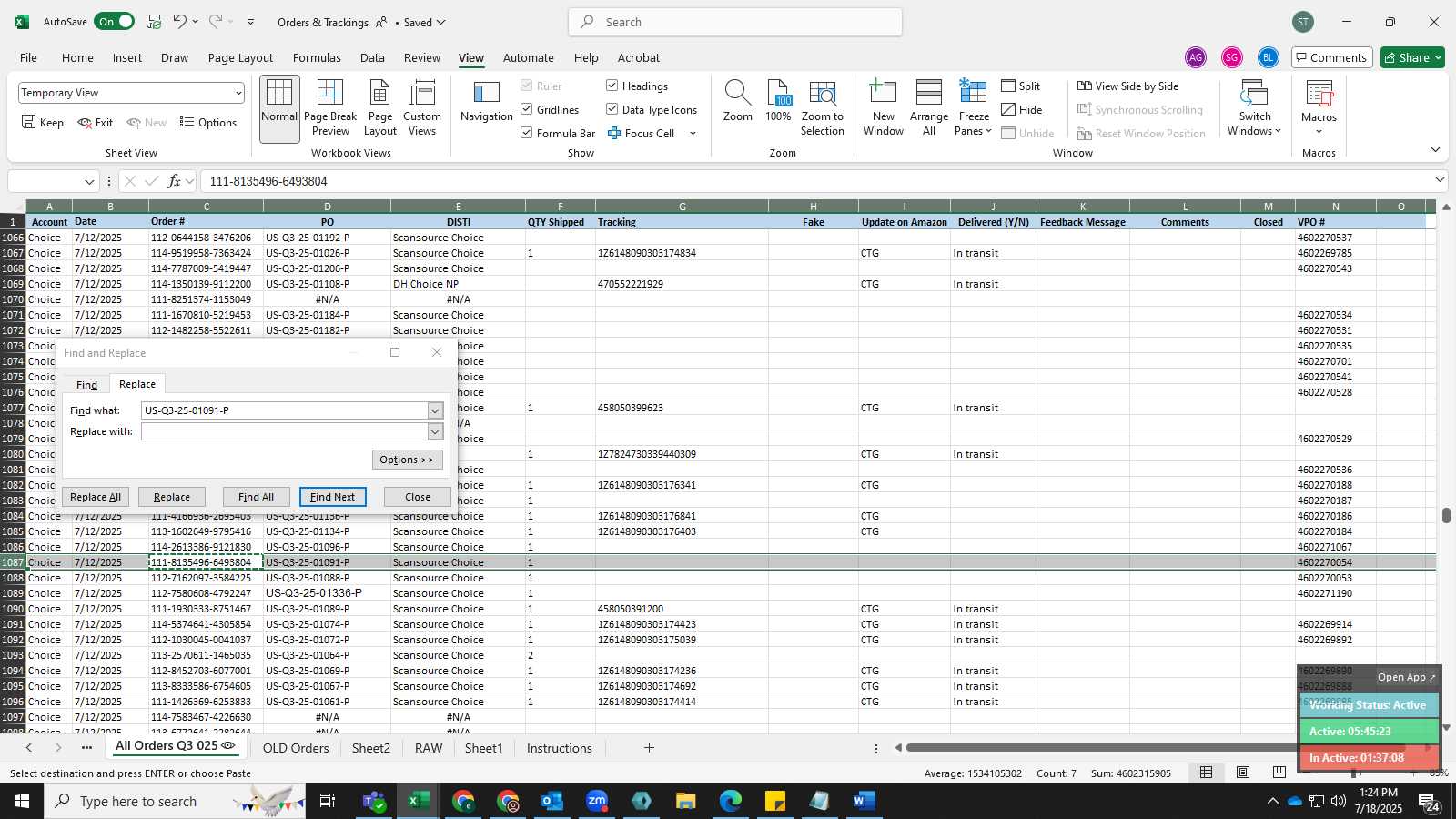The height and width of the screenshot is (819, 1456).
Task: Select the Tracking column header cell
Action: pos(682,222)
